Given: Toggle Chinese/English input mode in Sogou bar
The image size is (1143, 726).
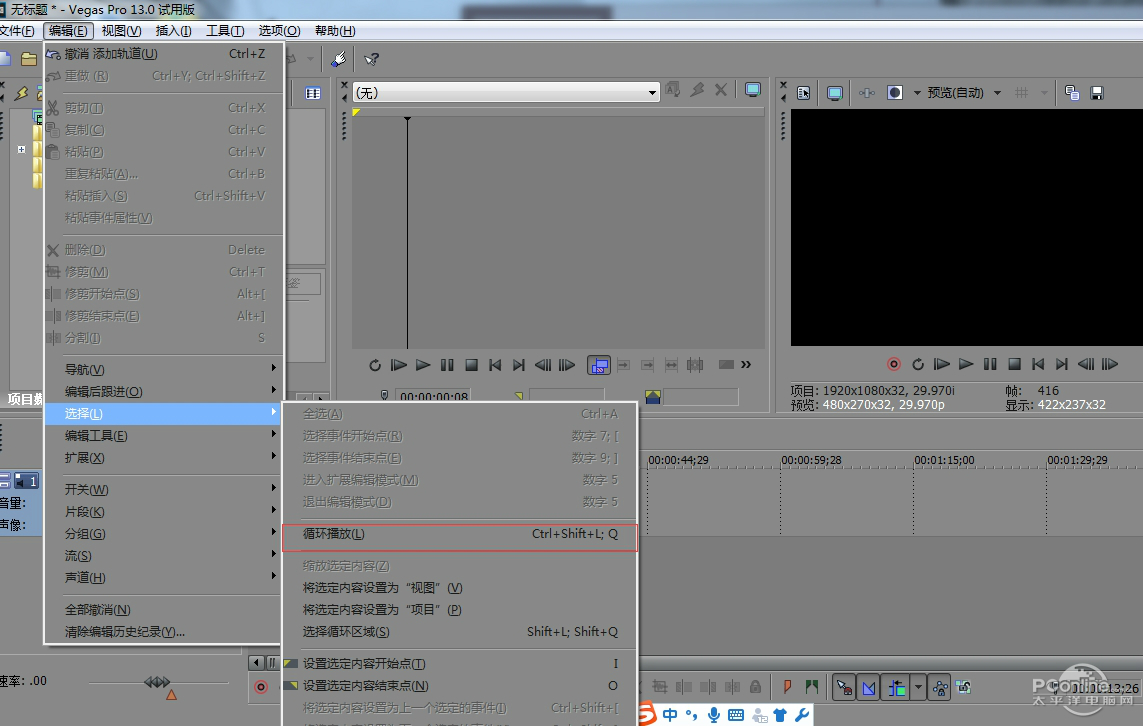Looking at the screenshot, I should [x=670, y=715].
